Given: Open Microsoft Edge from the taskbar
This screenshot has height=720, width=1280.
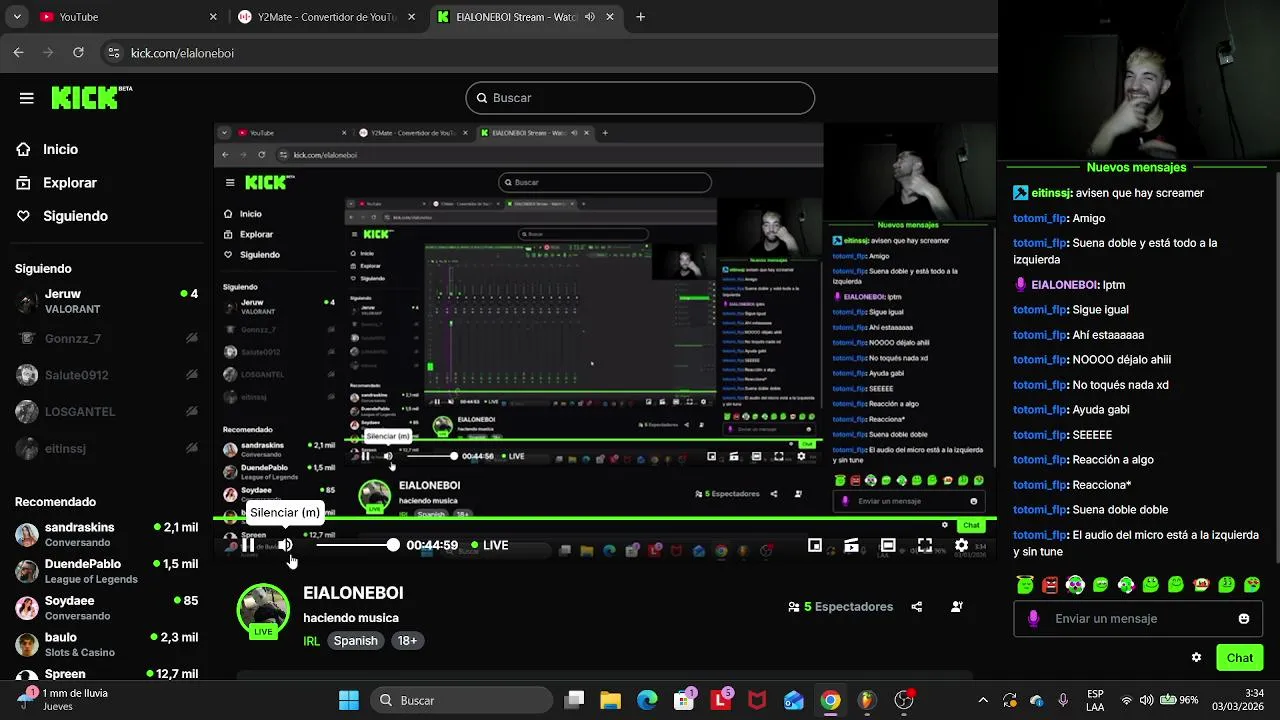Looking at the screenshot, I should tap(647, 700).
